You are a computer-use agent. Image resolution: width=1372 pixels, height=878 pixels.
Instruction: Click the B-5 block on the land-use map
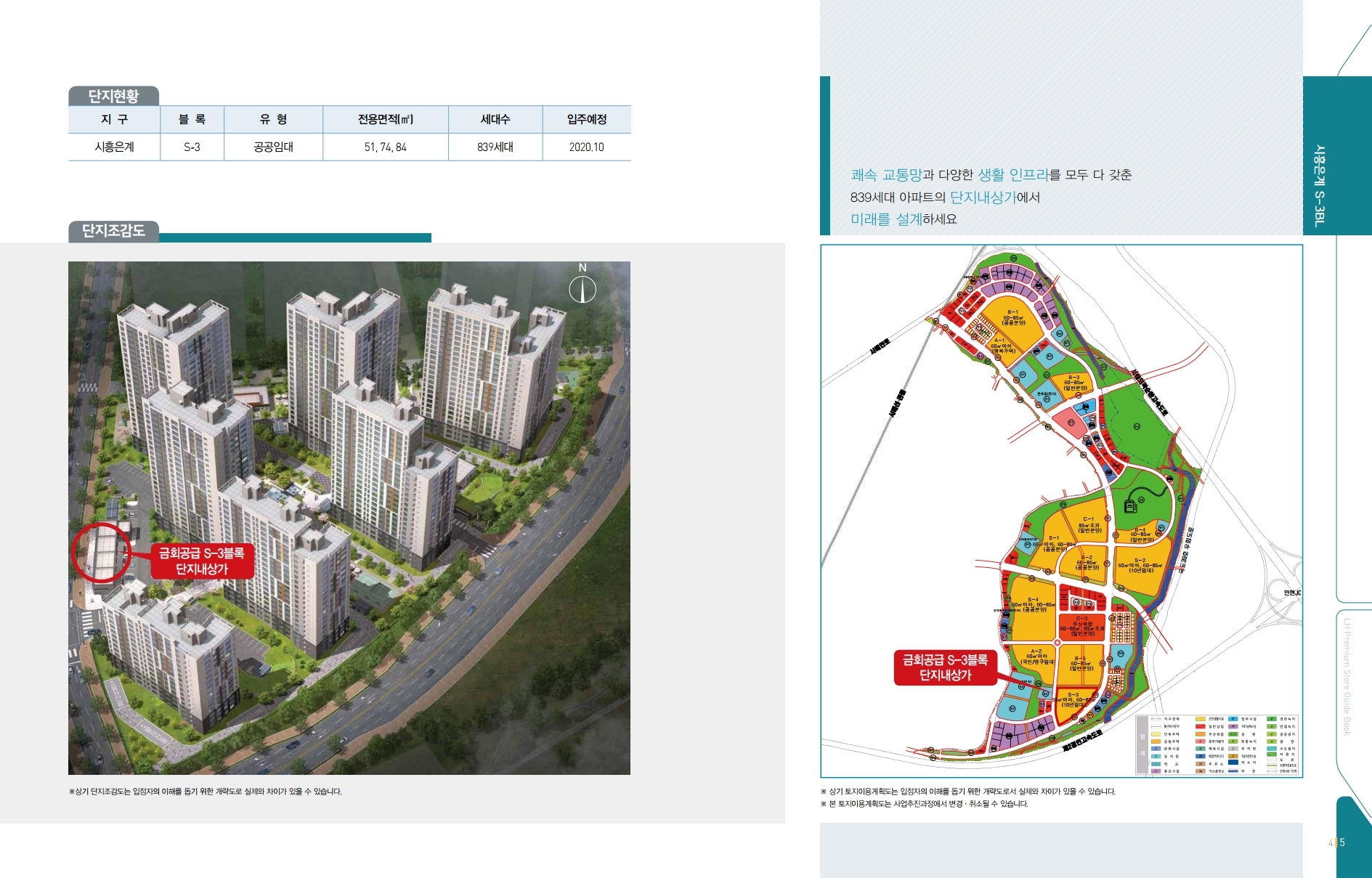(1081, 663)
